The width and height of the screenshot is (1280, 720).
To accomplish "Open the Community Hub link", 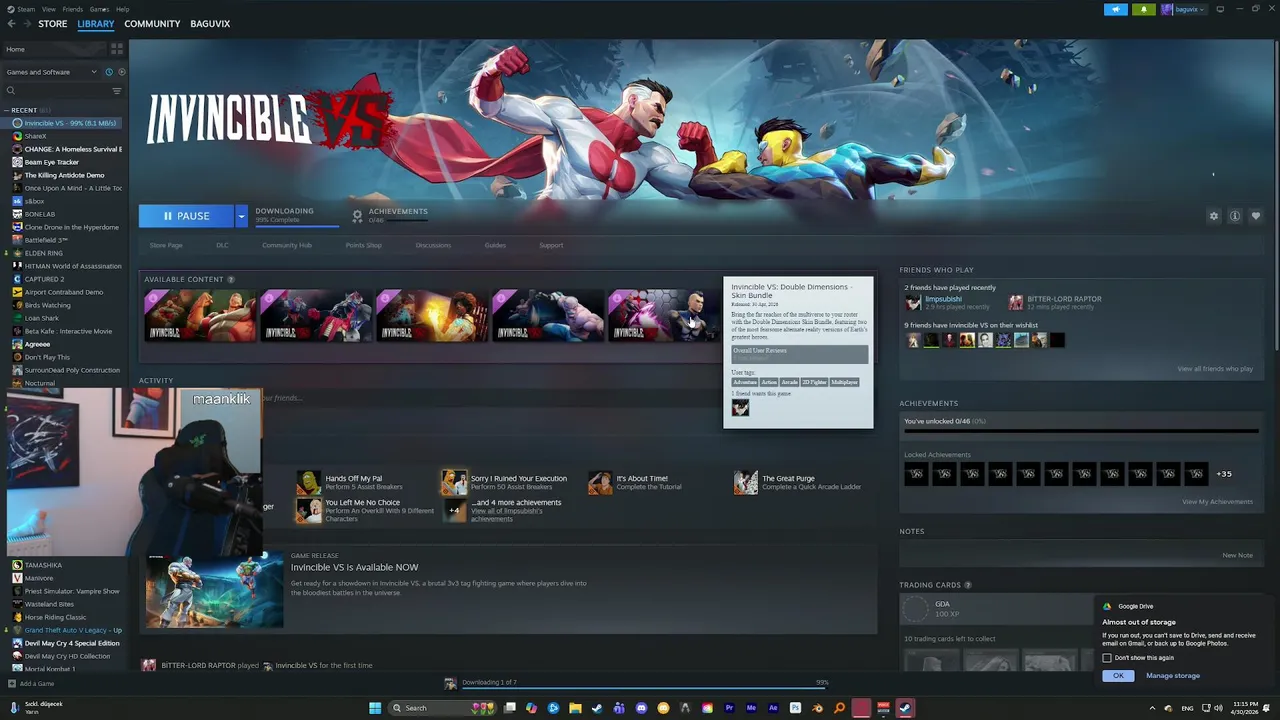I will point(287,245).
